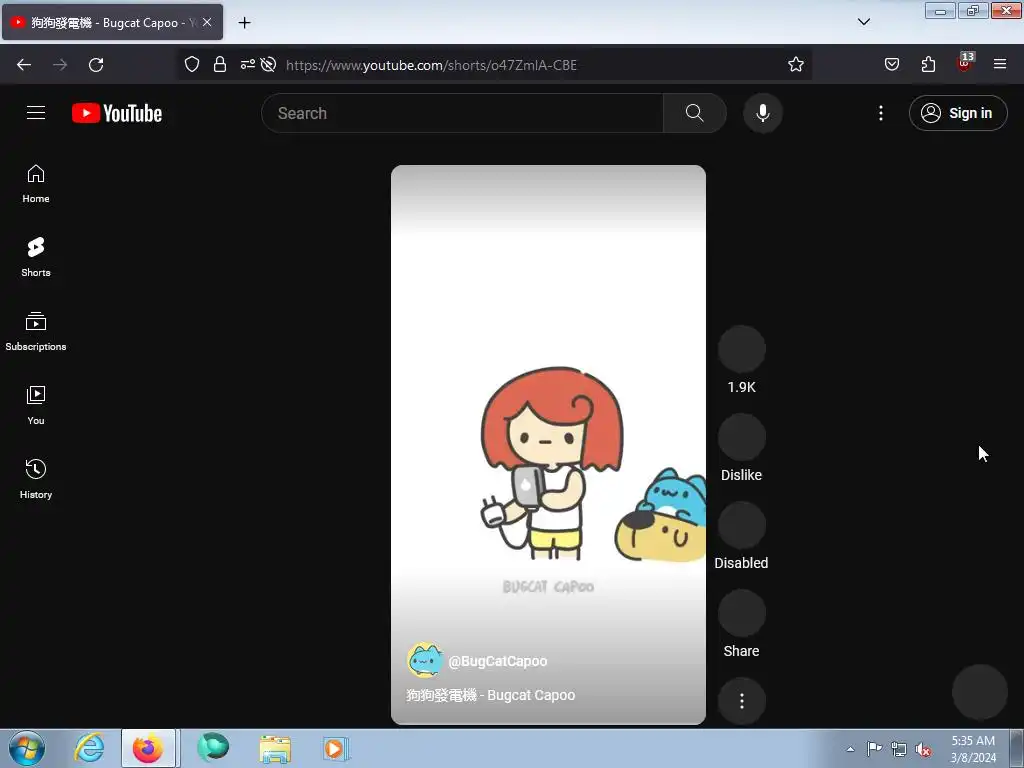Click the search magnifier button
This screenshot has width=1024, height=768.
[694, 113]
